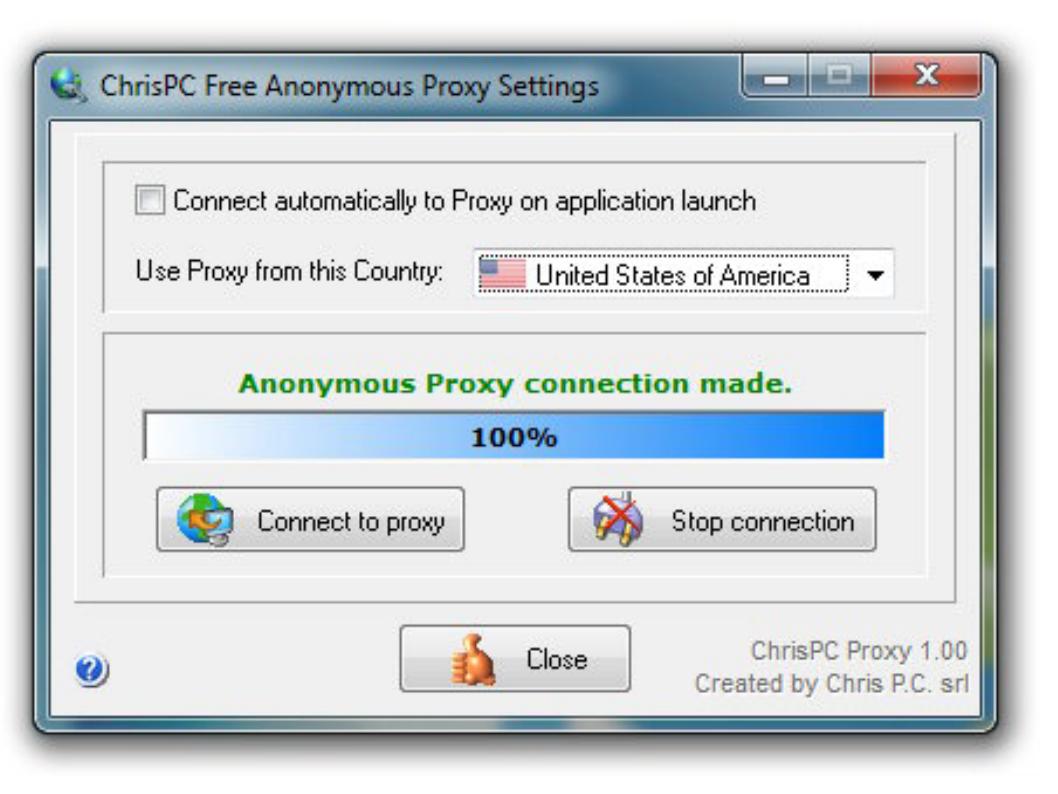Click the 100% progress bar
Screen dimensions: 1058x794
tap(513, 436)
